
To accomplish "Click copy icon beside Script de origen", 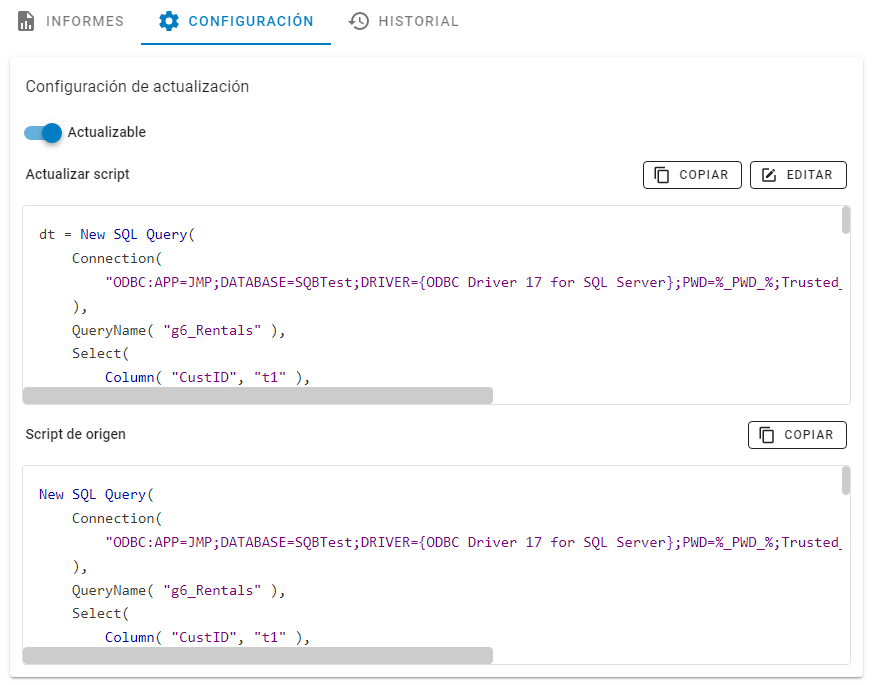I will [x=767, y=435].
